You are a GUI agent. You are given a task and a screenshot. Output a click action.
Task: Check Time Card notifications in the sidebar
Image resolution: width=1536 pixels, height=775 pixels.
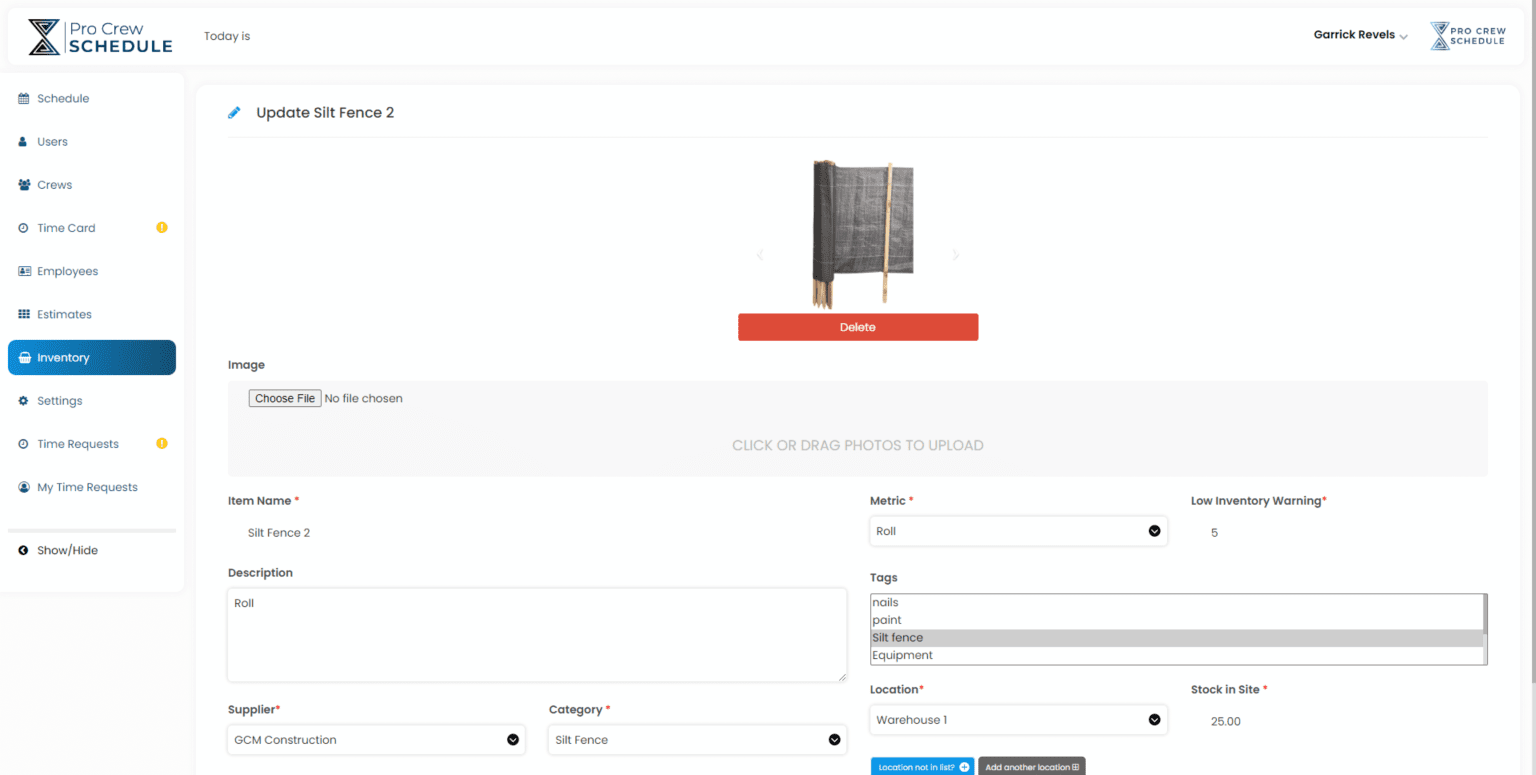[64, 227]
